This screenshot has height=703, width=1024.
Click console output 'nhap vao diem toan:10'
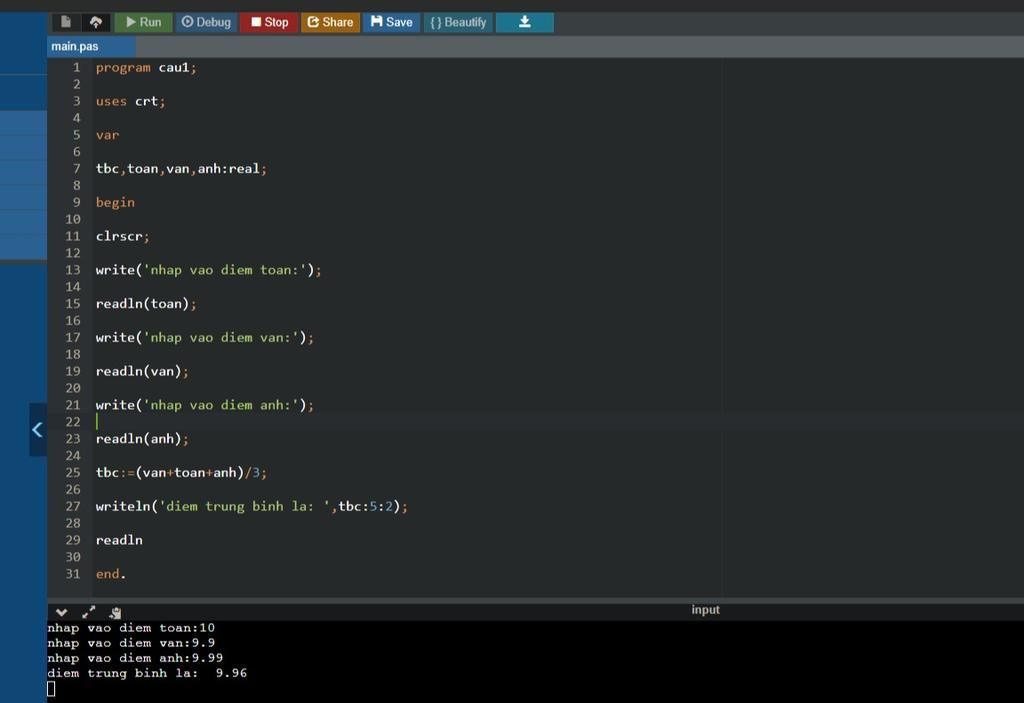click(x=131, y=628)
